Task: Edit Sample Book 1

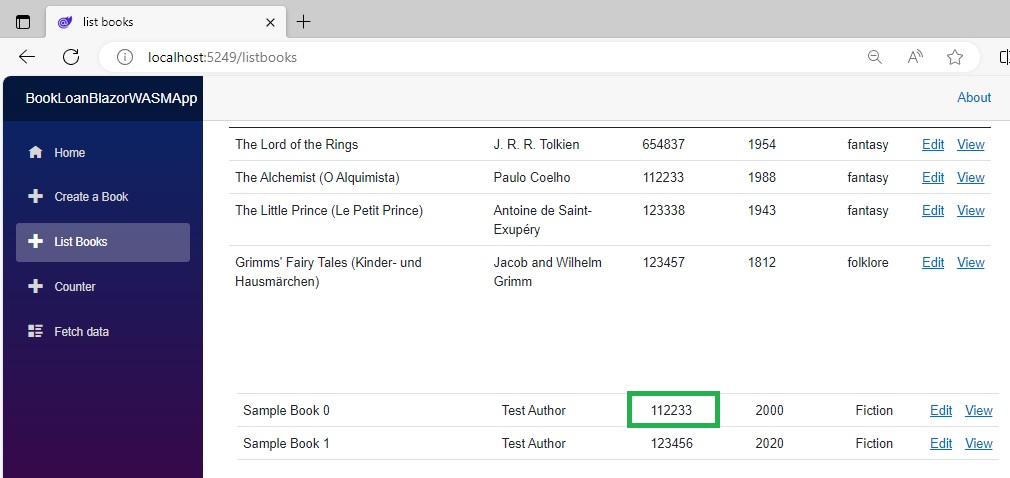Action: coord(941,443)
